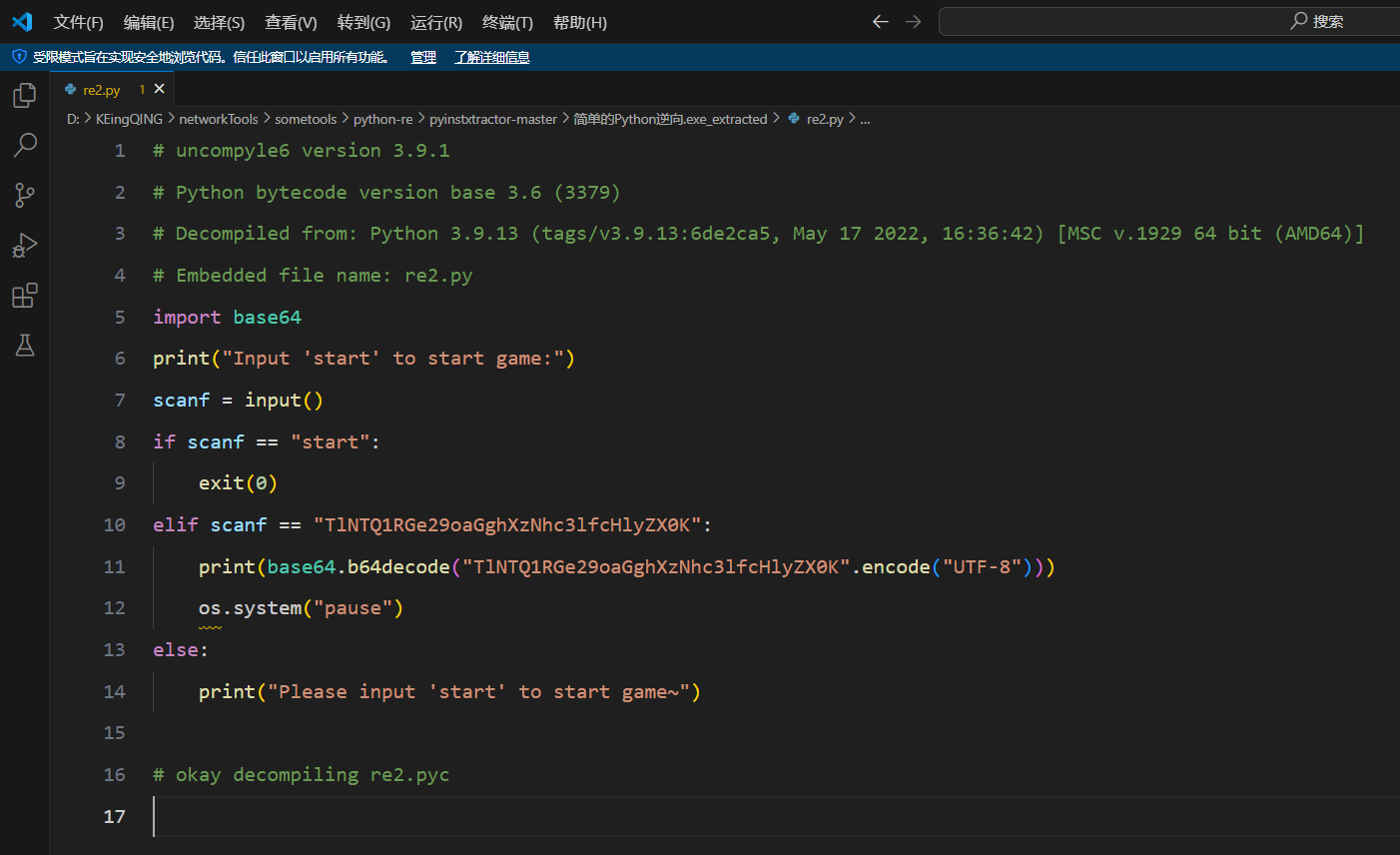Click the VS Code logo icon

[x=22, y=21]
